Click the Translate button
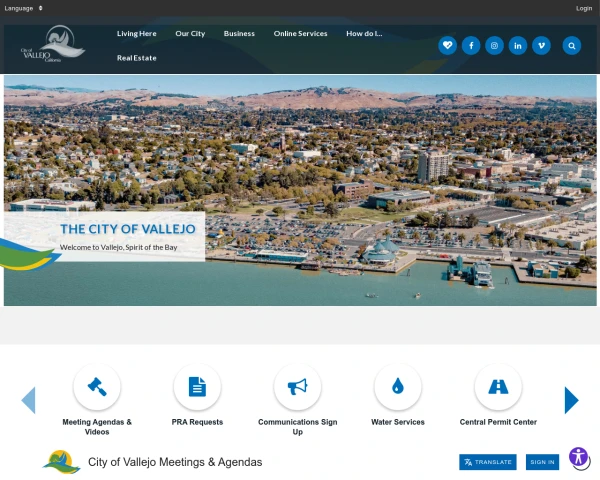The height and width of the screenshot is (480, 600). (488, 462)
